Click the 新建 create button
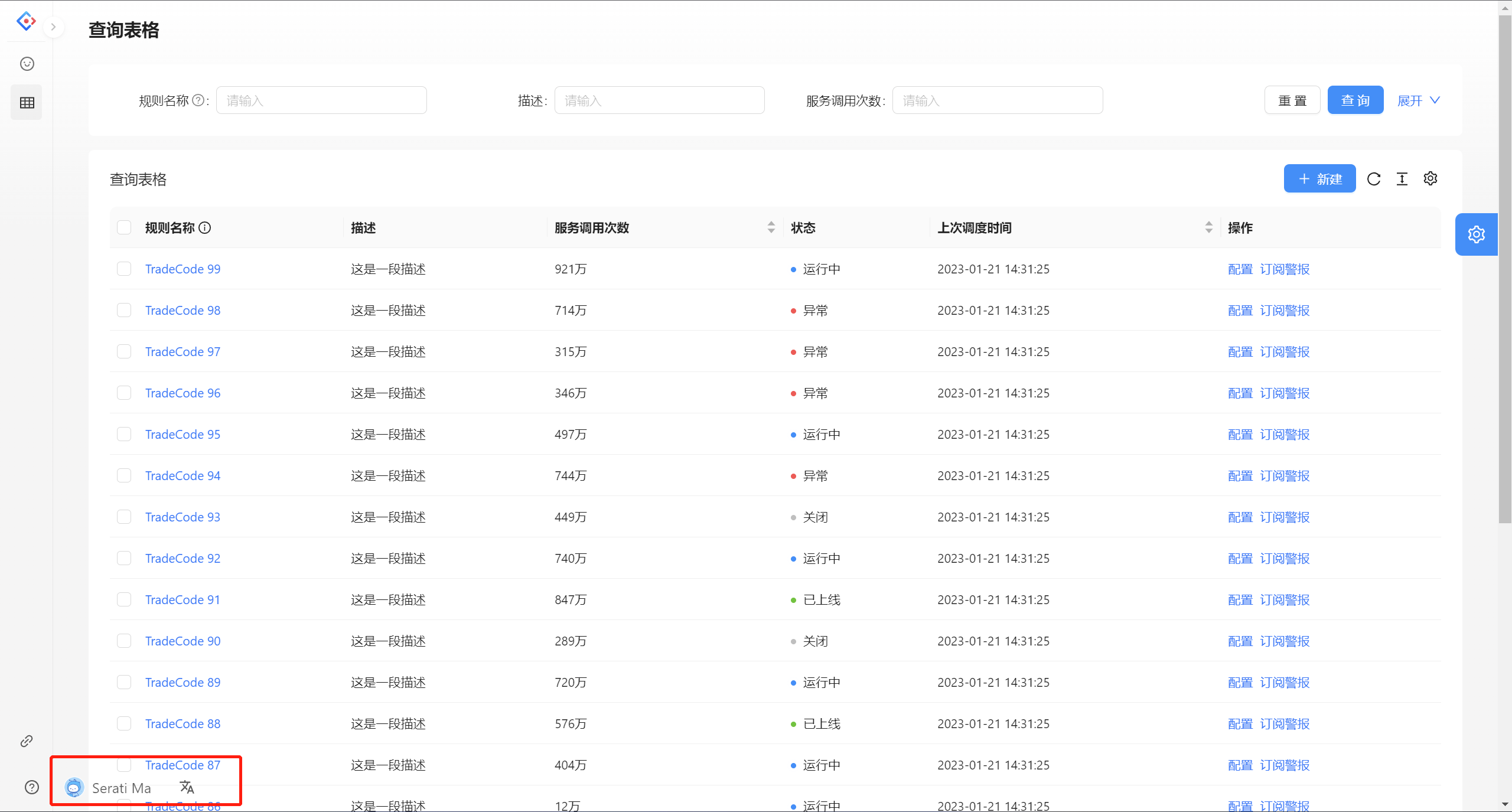The width and height of the screenshot is (1512, 812). [x=1319, y=178]
